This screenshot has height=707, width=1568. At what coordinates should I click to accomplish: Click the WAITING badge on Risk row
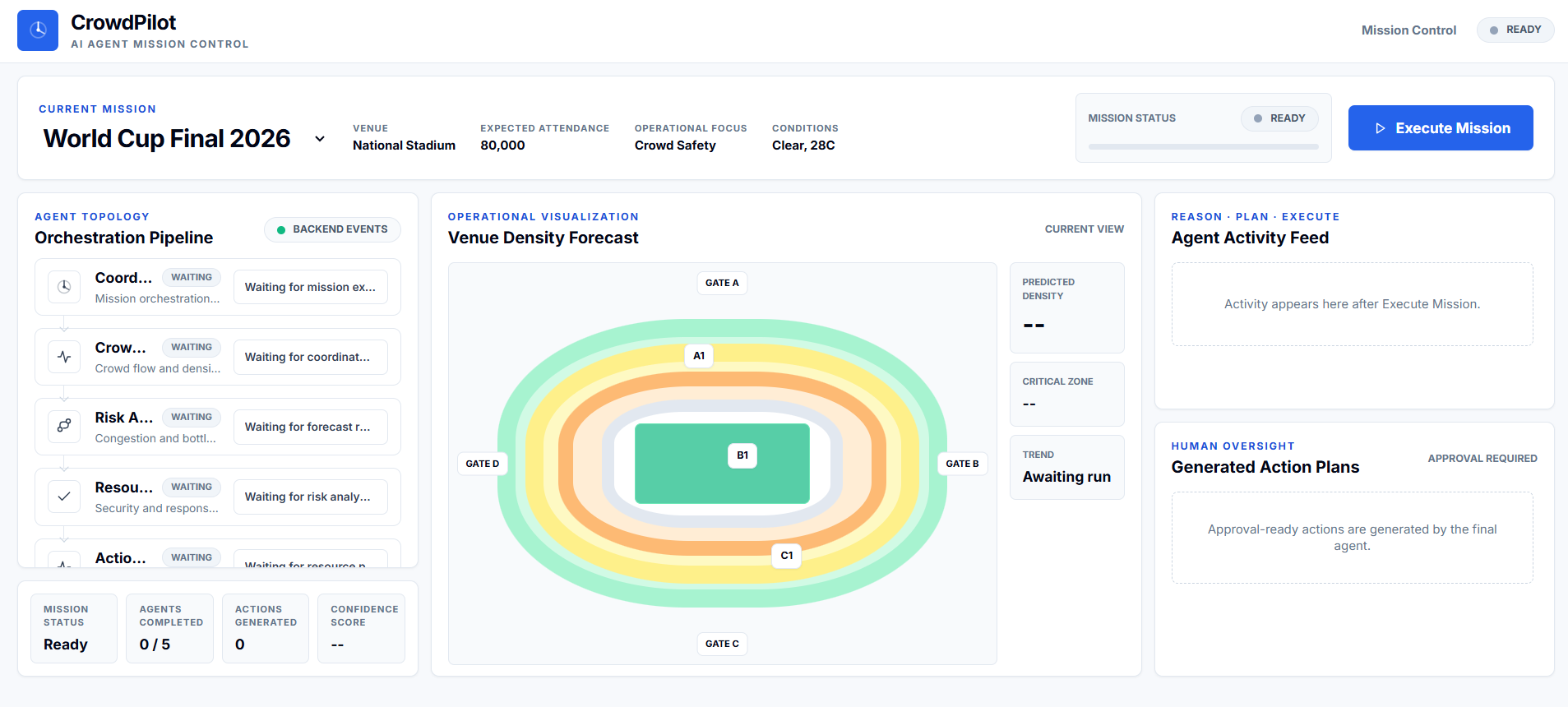pyautogui.click(x=192, y=418)
